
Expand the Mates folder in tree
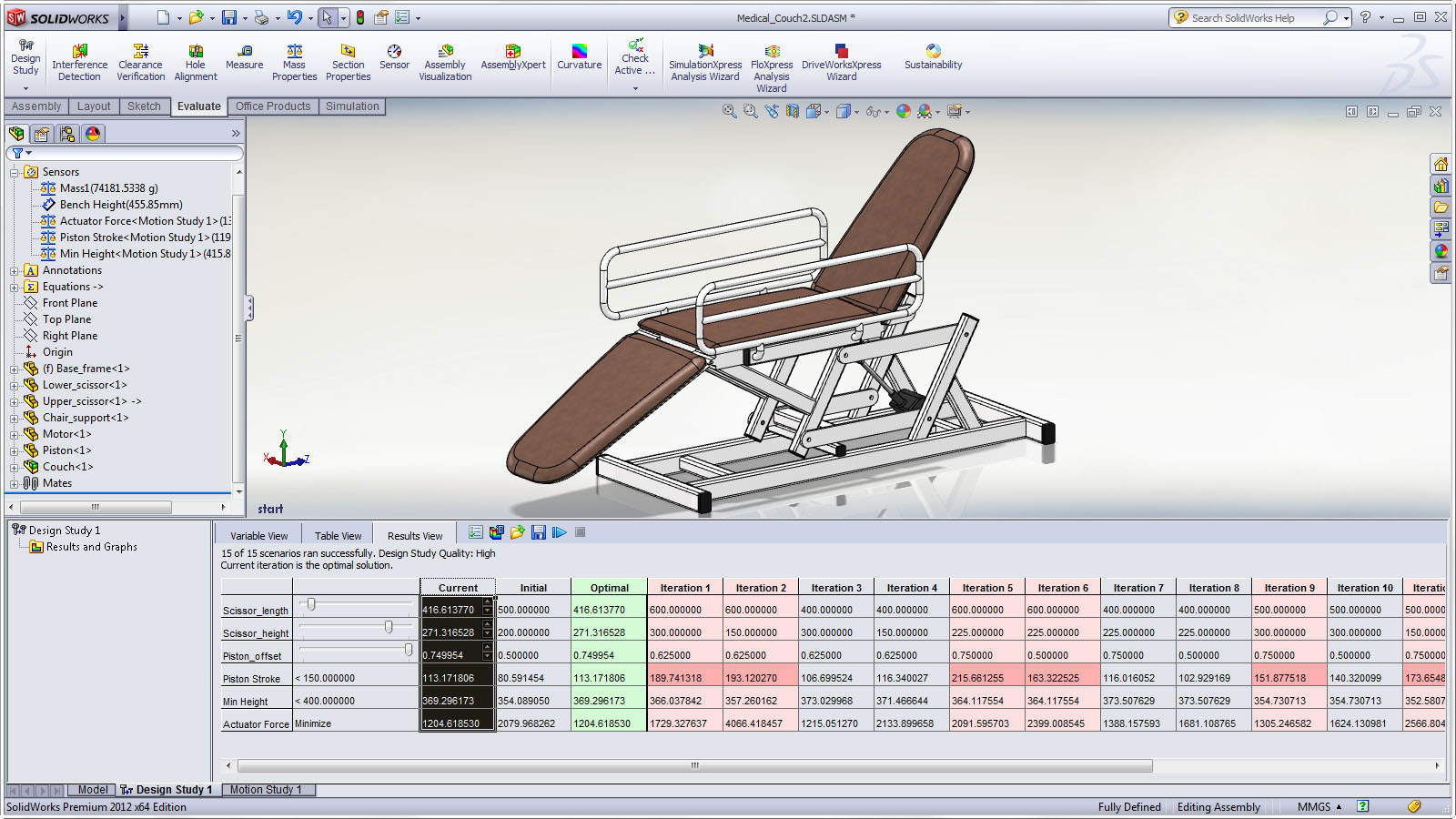tap(15, 484)
